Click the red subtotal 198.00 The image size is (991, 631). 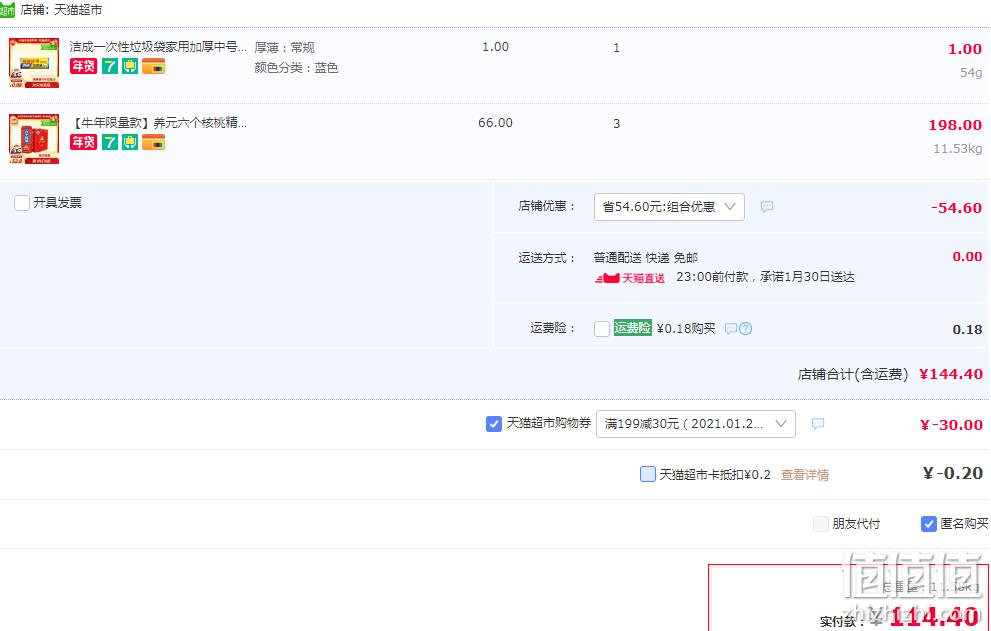[x=955, y=125]
